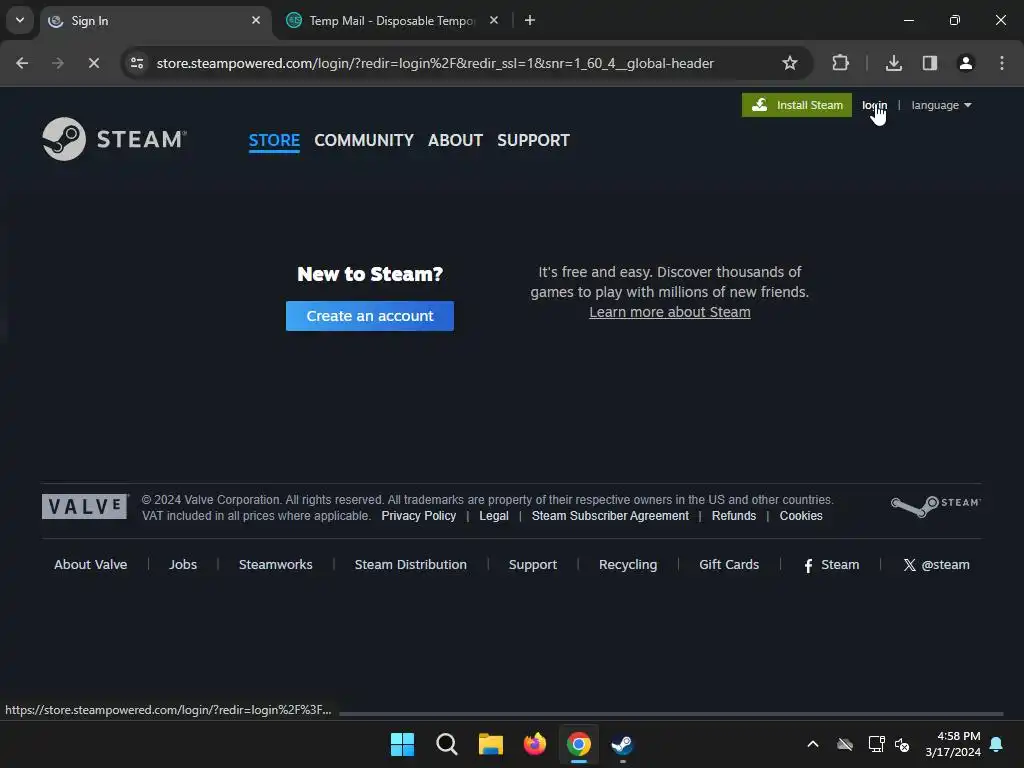Open the SUPPORT menu item

pyautogui.click(x=533, y=140)
